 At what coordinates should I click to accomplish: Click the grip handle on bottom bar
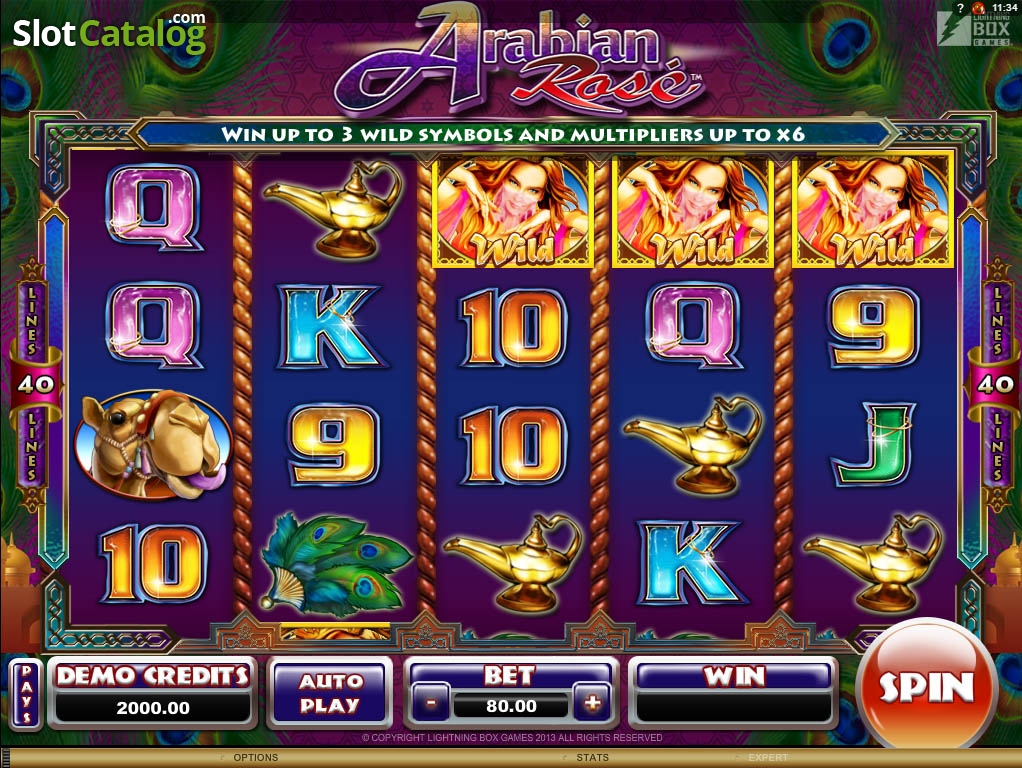coord(5,758)
